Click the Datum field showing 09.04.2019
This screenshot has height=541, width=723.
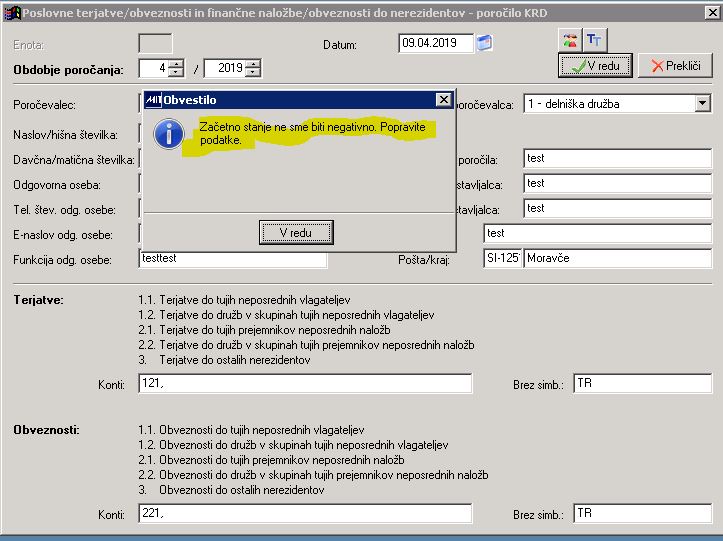(x=436, y=43)
